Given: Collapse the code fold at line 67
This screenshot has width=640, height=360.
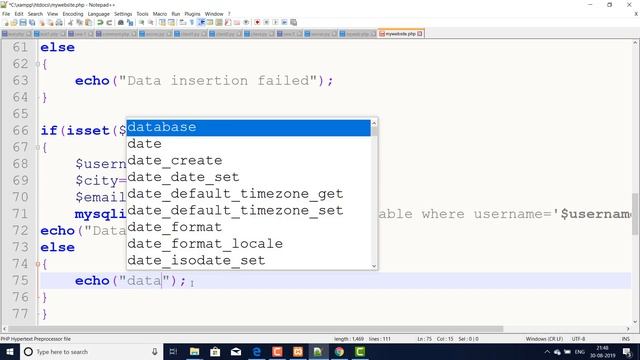Looking at the screenshot, I should tap(38, 147).
